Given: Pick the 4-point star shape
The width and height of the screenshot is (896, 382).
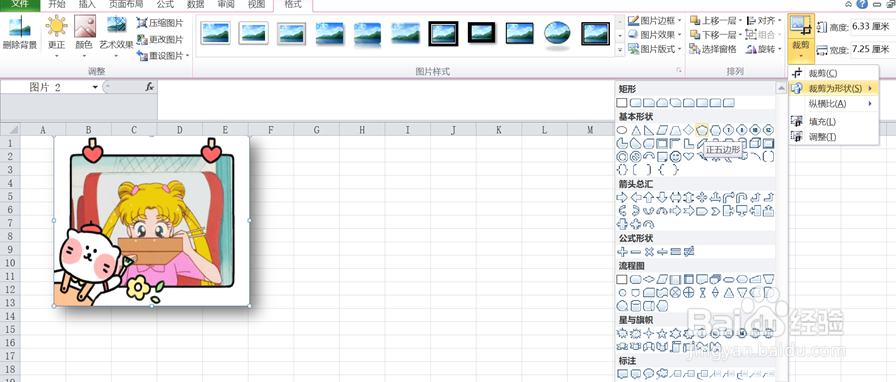Looking at the screenshot, I should tap(648, 333).
